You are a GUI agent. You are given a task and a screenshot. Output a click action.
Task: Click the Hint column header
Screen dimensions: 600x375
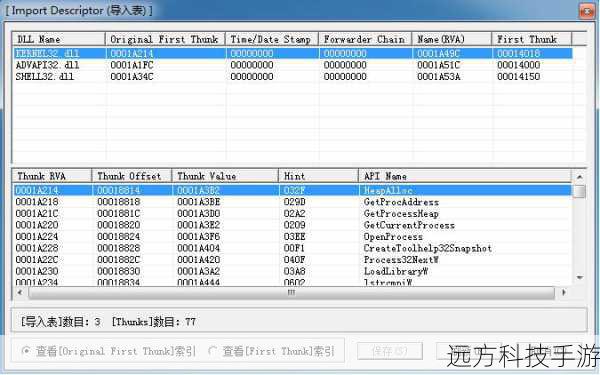coord(318,176)
